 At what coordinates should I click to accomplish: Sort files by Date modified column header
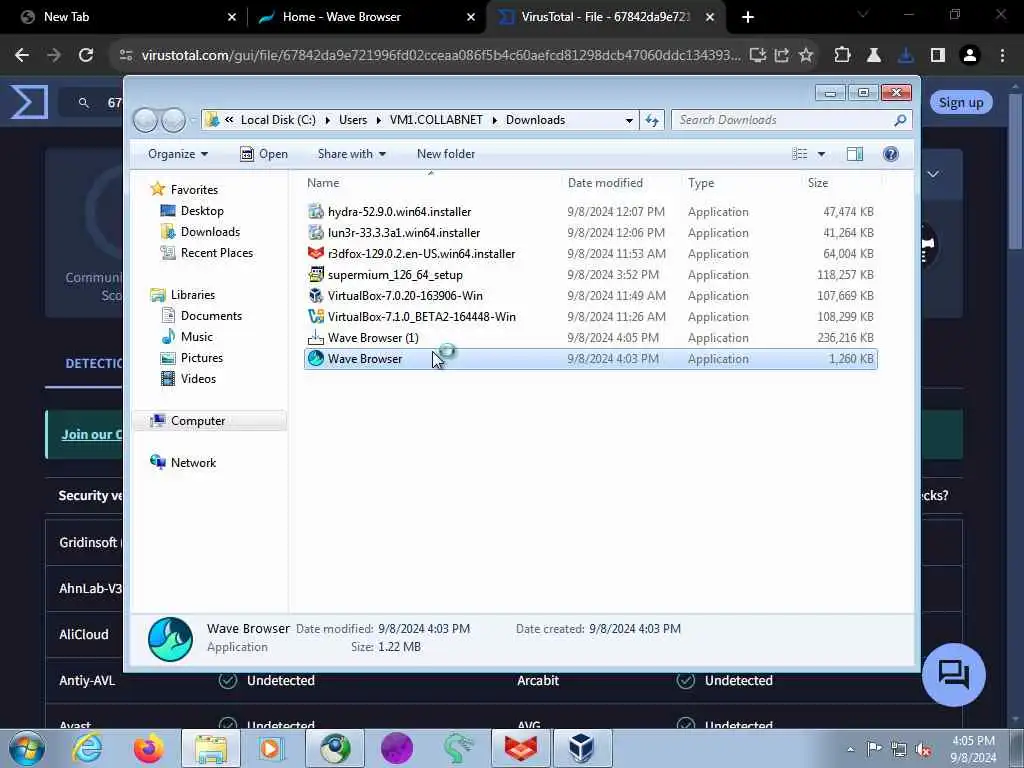coord(605,183)
